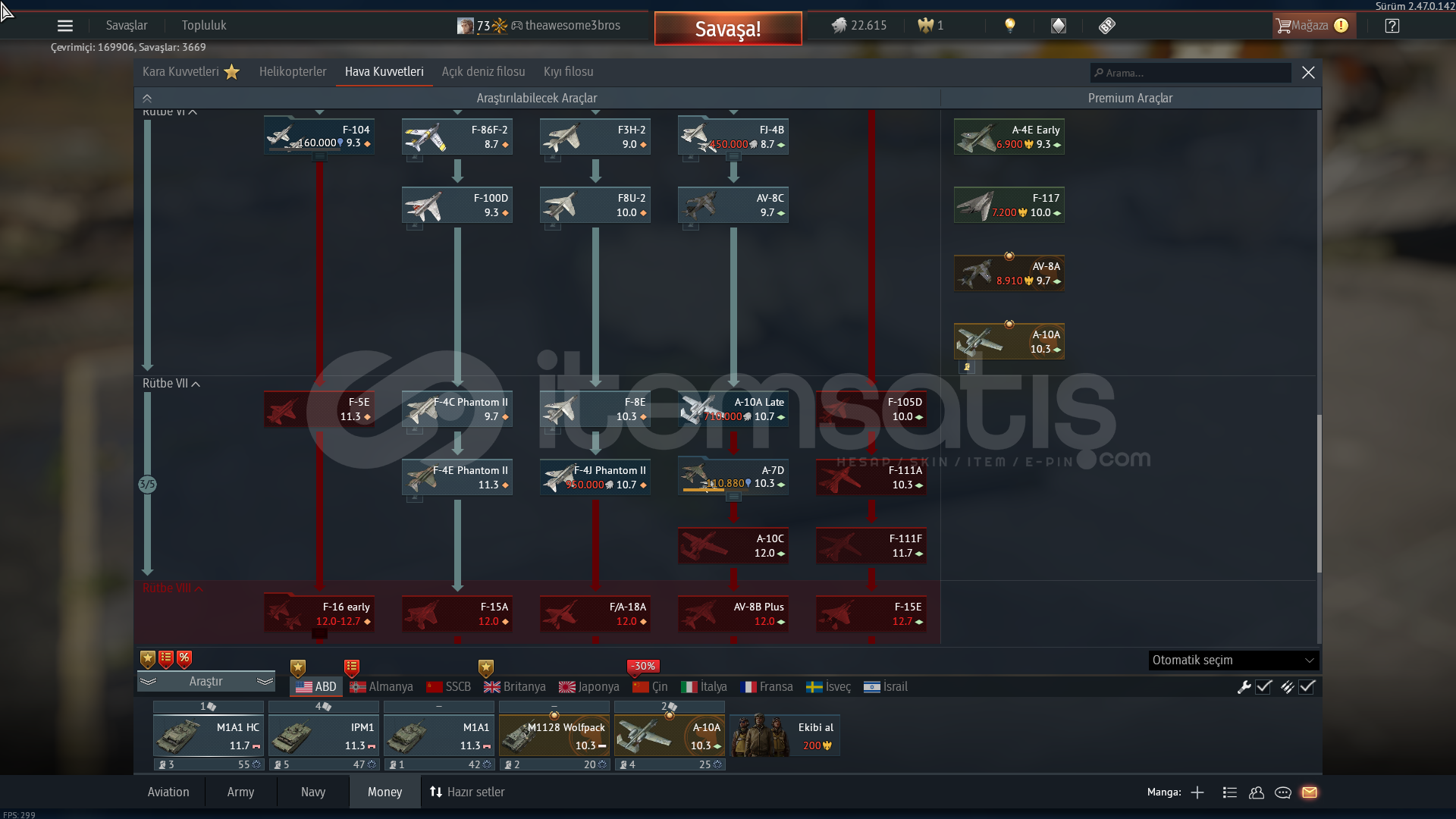This screenshot has height=819, width=1456.
Task: Switch to Kıyı filosu tab
Action: pos(569,72)
